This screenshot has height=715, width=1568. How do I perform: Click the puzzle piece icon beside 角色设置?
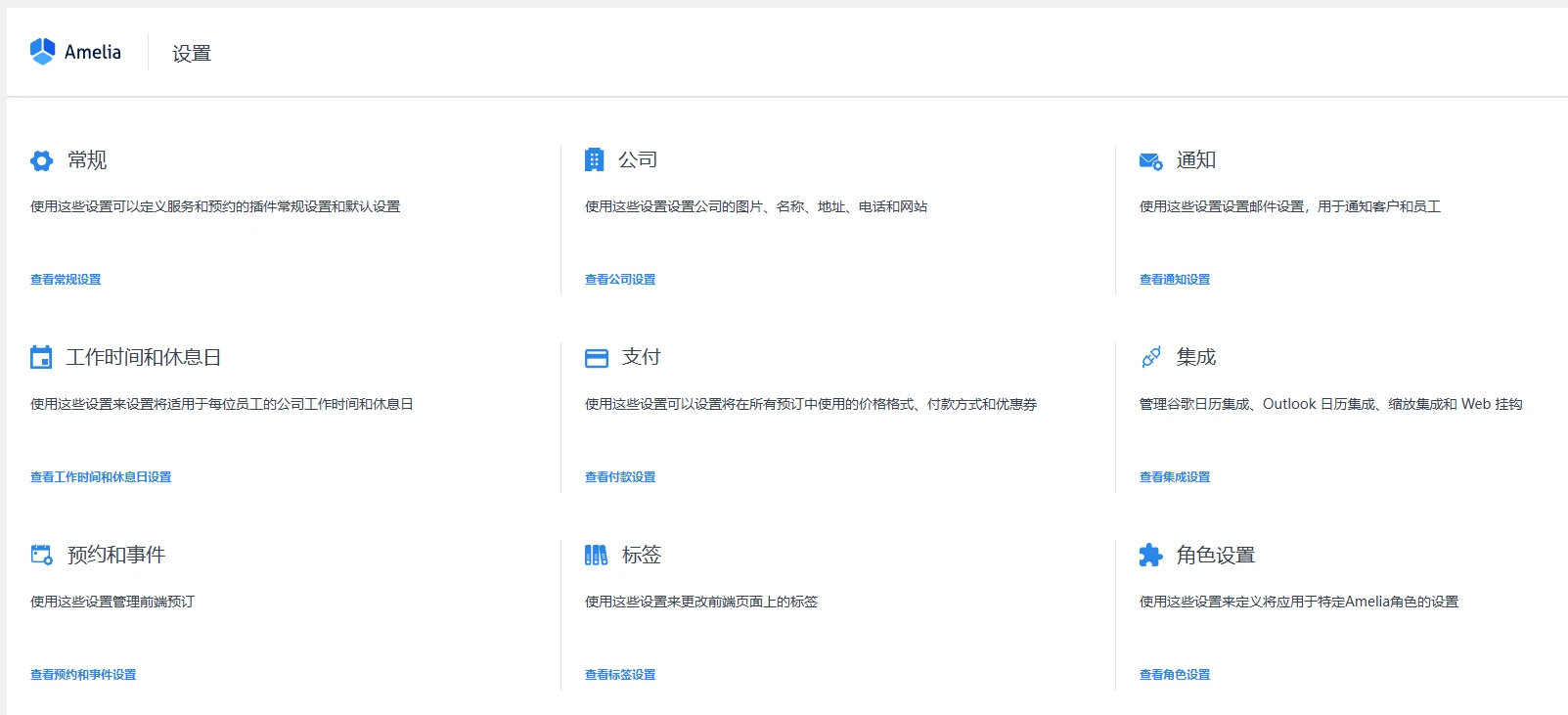(x=1151, y=556)
